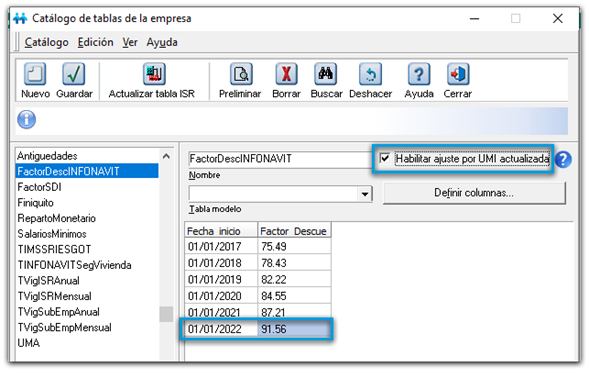Click factor cell 78.43
The height and width of the screenshot is (378, 589).
(x=294, y=263)
